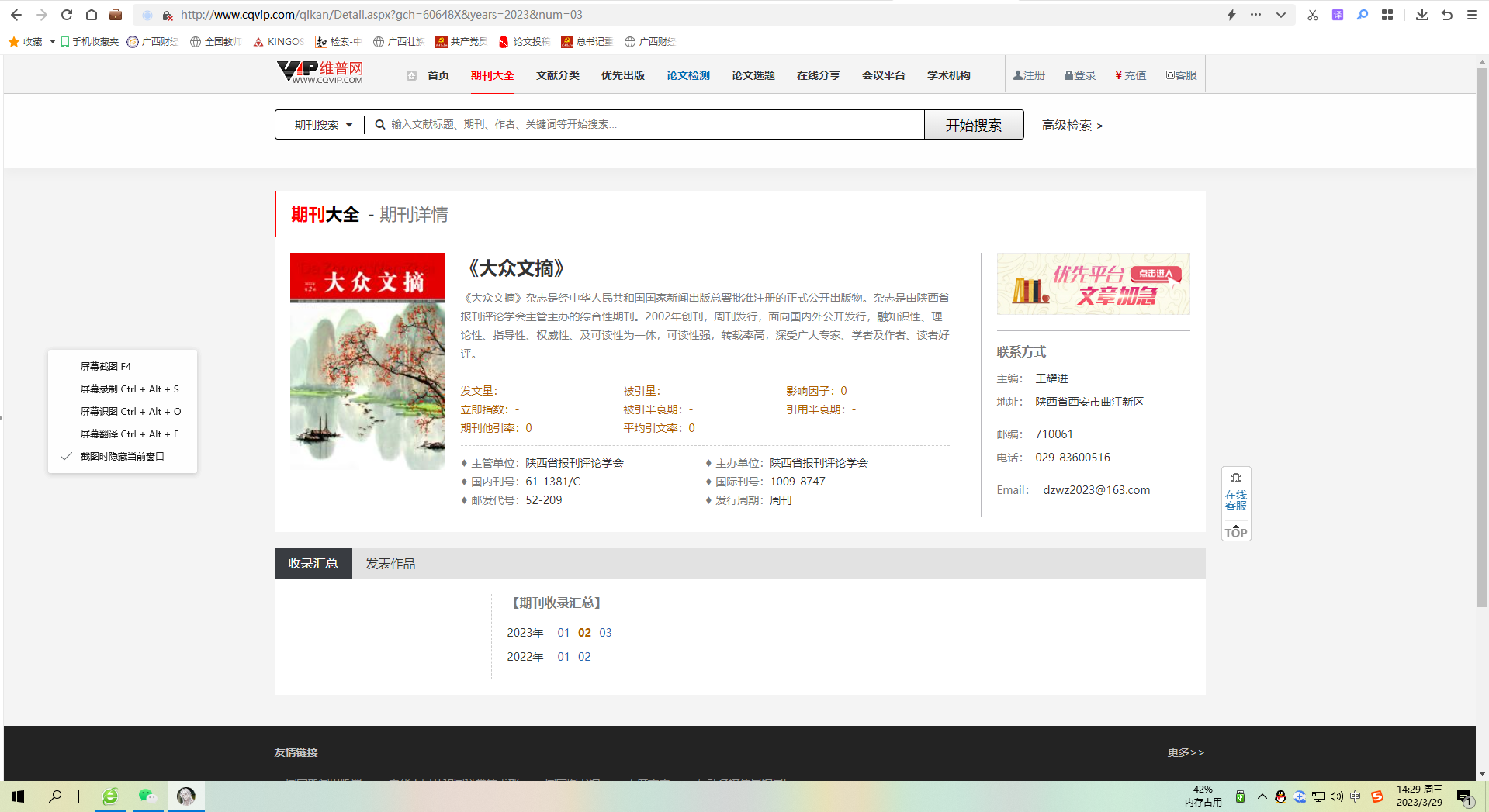Viewport: 1489px width, 812px height.
Task: Click the page vertical scrollbar thumb
Action: tap(1482, 333)
